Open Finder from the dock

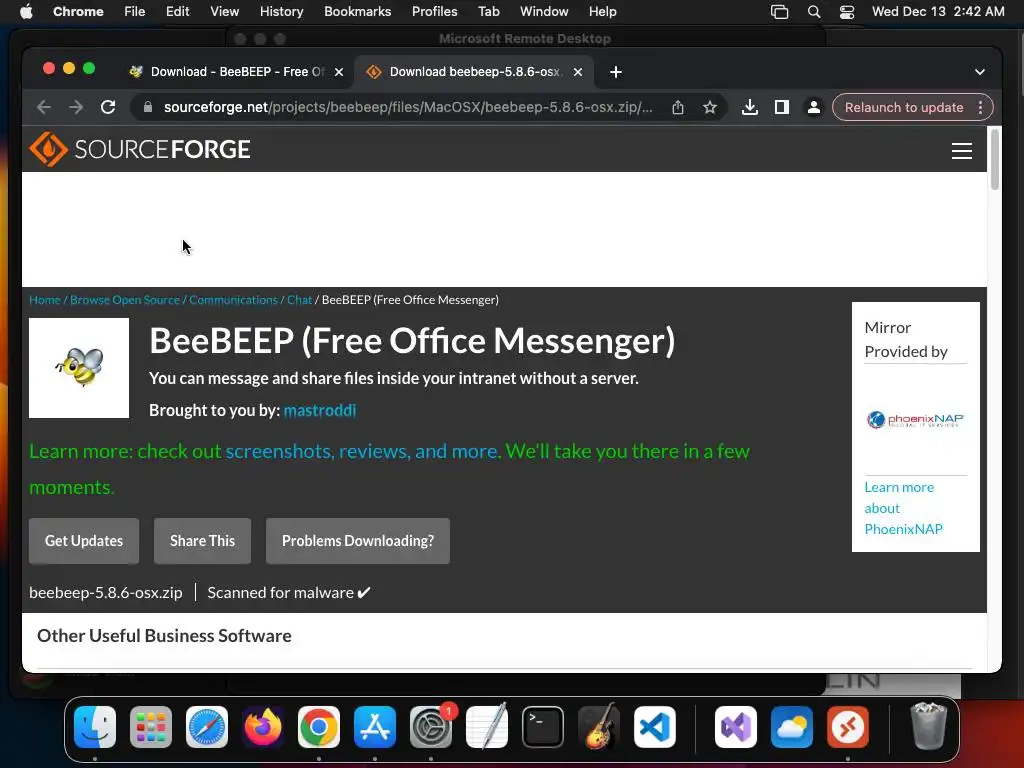(x=95, y=726)
